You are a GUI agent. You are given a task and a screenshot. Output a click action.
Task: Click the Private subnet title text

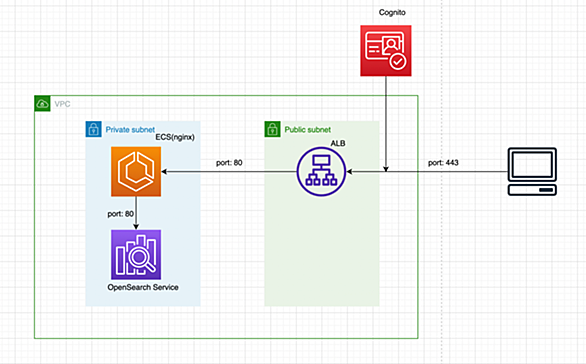tap(130, 130)
